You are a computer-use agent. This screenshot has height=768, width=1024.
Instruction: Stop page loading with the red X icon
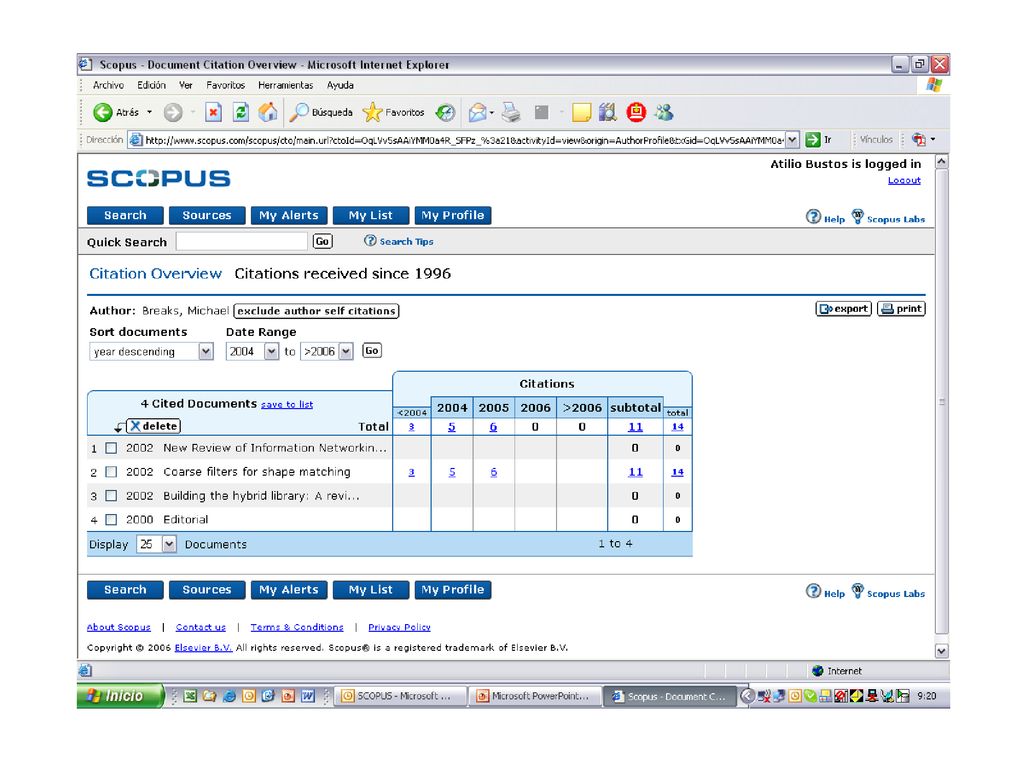point(214,112)
